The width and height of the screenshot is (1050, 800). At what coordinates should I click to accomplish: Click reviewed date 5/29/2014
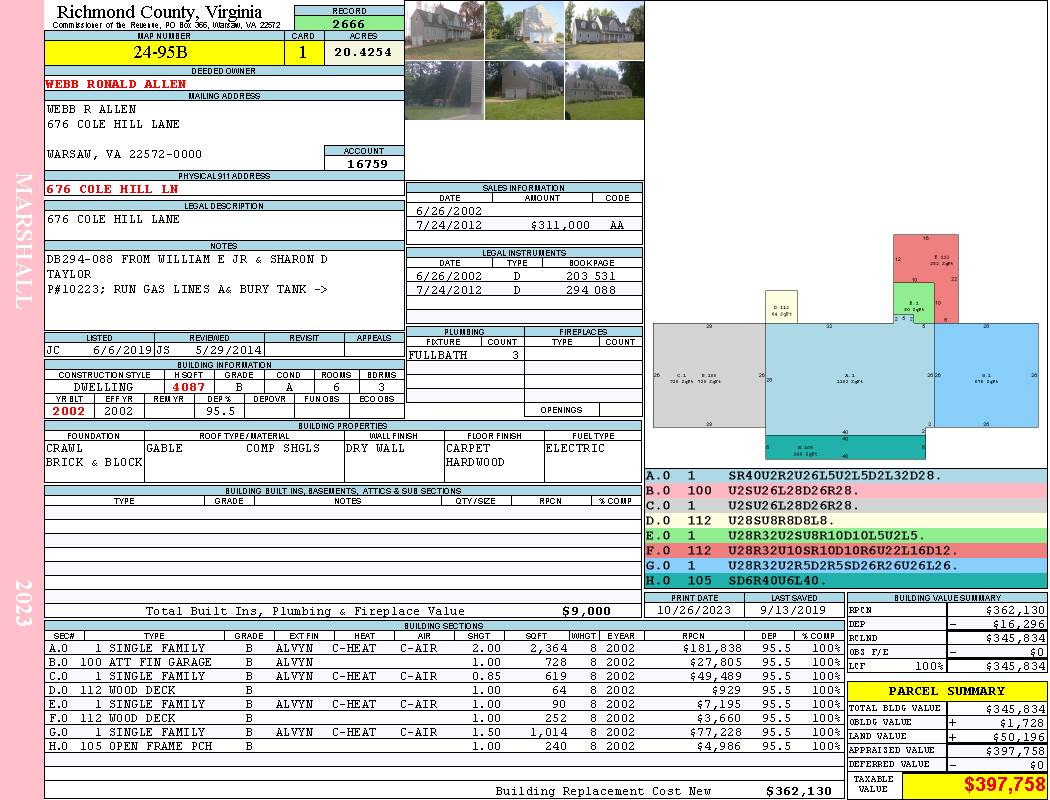(228, 349)
